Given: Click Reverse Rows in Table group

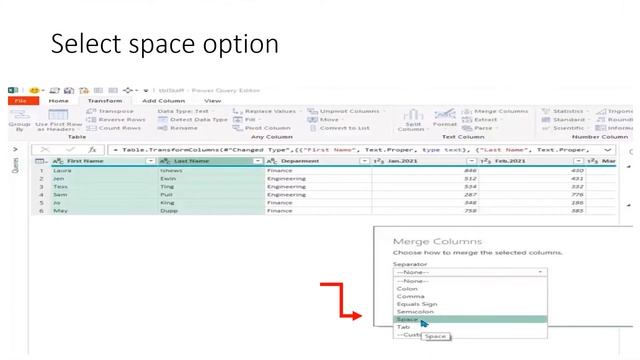Looking at the screenshot, I should click(116, 120).
